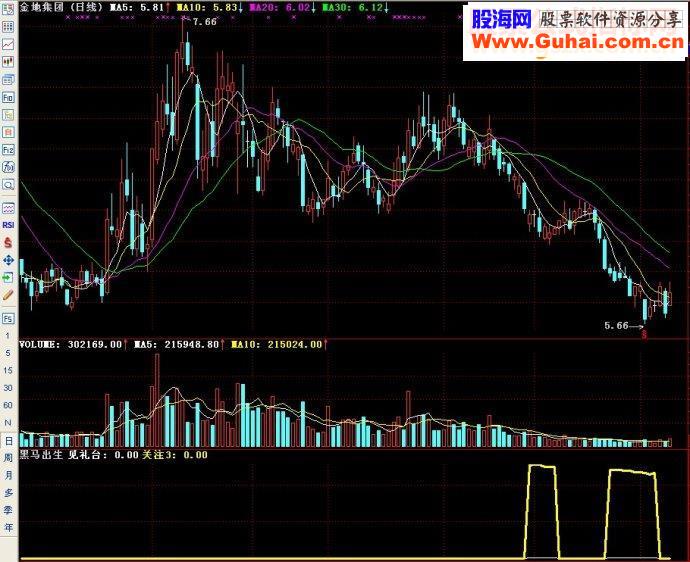
Task: Choose the RSI indicator
Action: (8, 225)
